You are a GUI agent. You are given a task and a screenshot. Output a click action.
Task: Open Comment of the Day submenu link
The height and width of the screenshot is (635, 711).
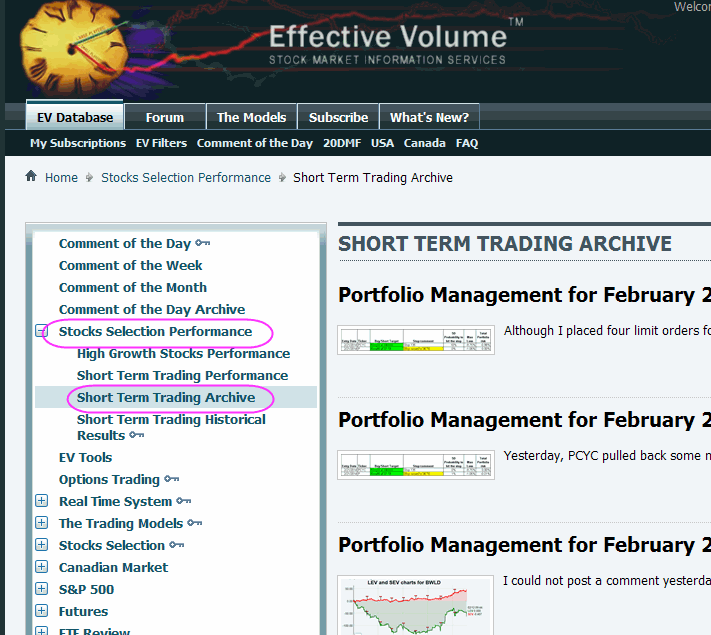255,143
